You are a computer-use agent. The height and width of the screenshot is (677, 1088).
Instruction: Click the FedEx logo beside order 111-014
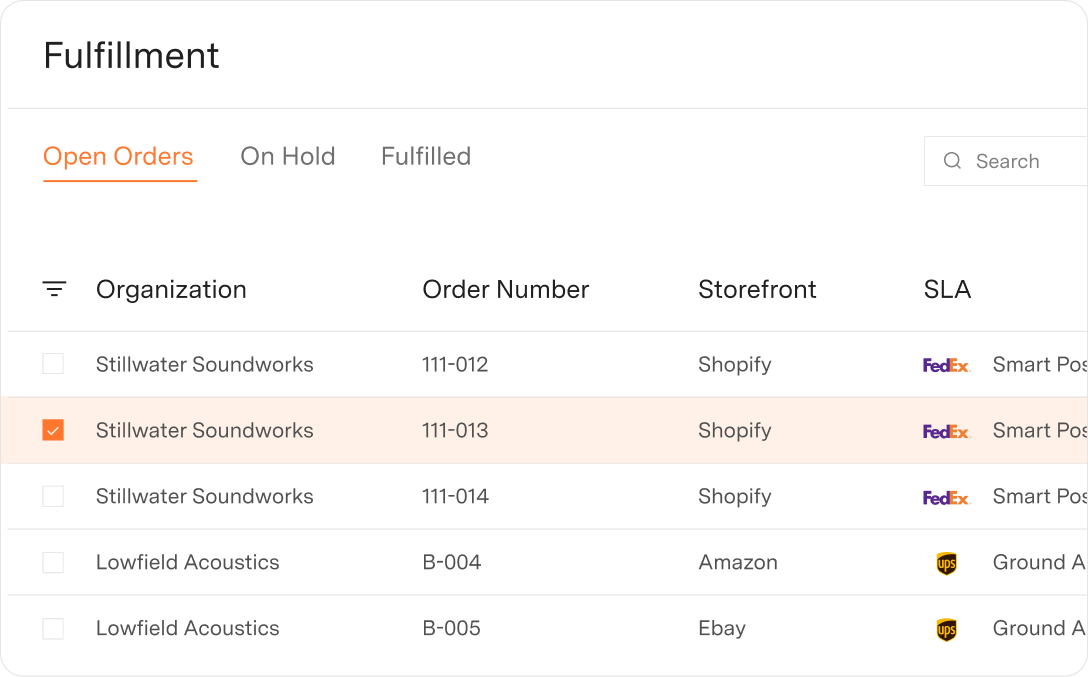(946, 496)
